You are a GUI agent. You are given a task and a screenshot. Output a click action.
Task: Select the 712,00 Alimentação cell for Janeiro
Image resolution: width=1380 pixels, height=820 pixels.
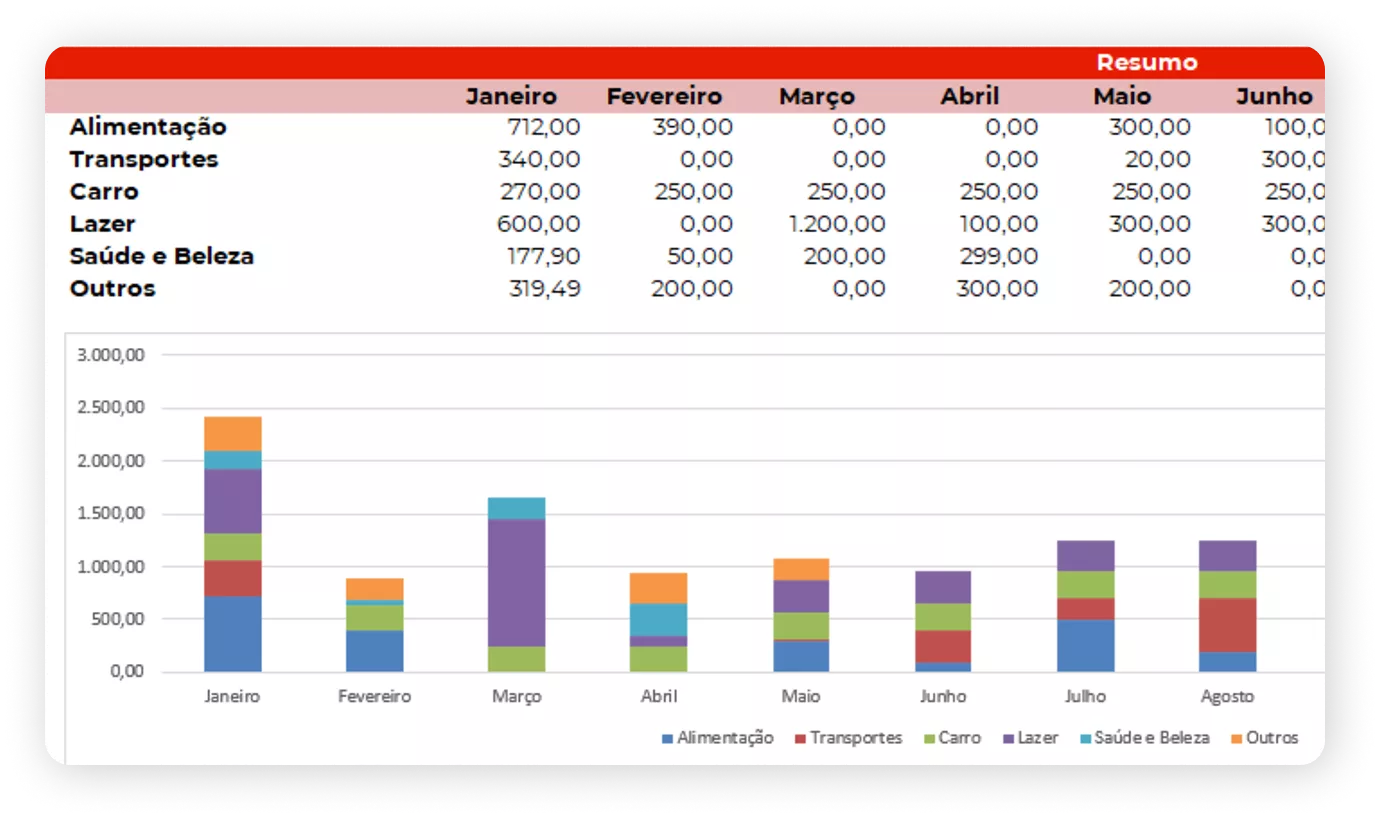click(x=542, y=127)
